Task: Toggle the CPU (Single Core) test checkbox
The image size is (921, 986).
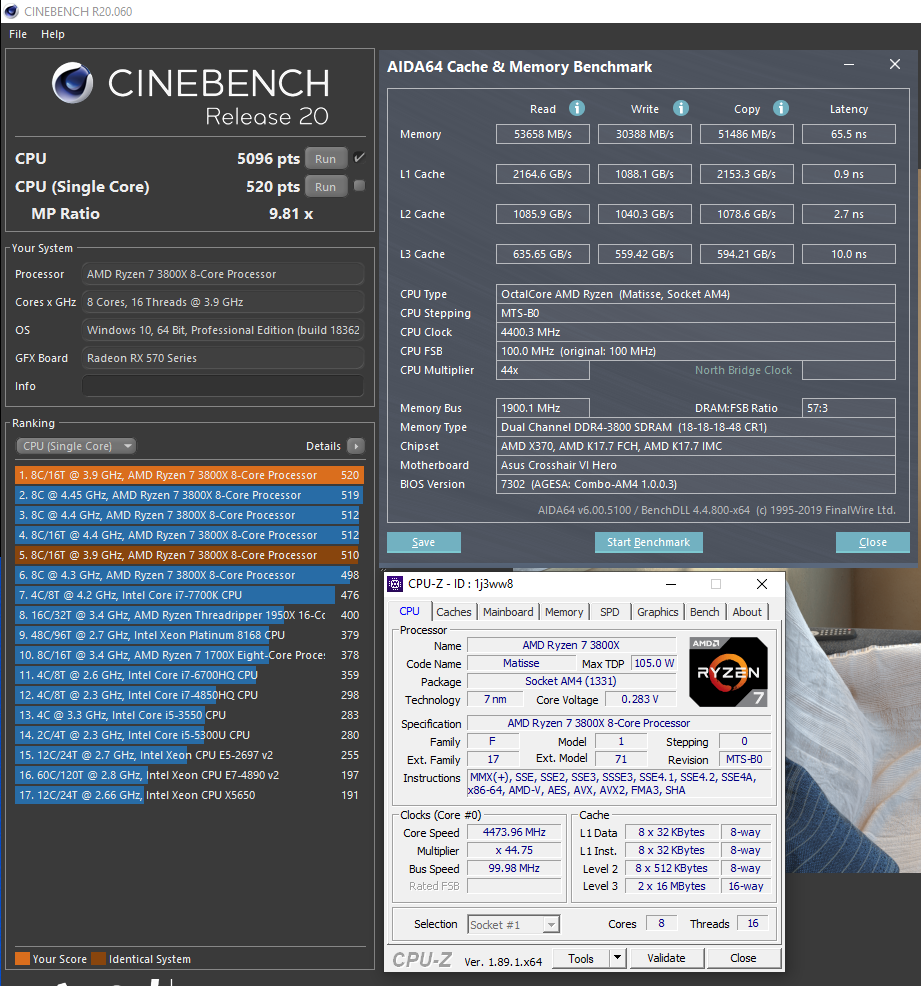Action: click(x=359, y=186)
